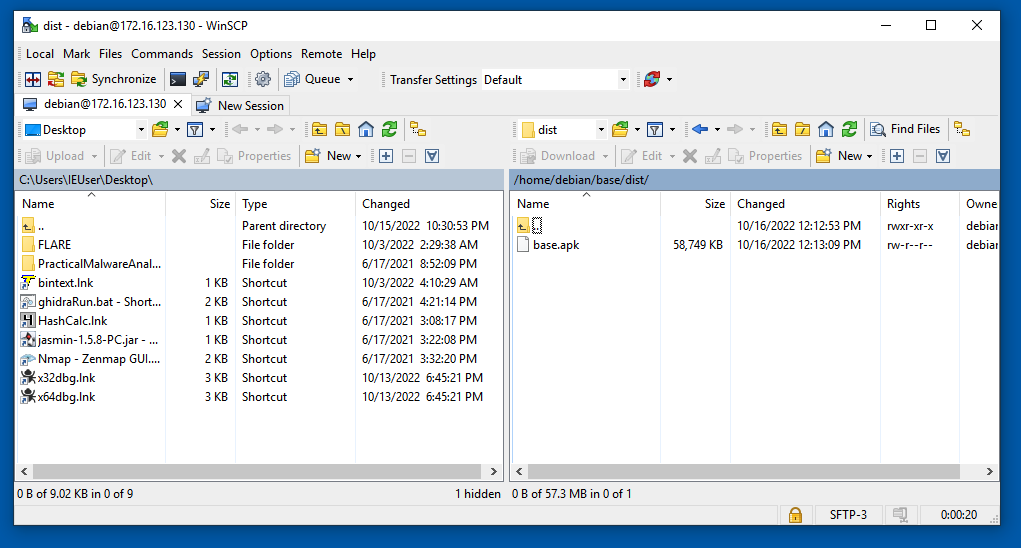This screenshot has width=1021, height=548.
Task: Go to remote parent directory
Action: [x=779, y=129]
